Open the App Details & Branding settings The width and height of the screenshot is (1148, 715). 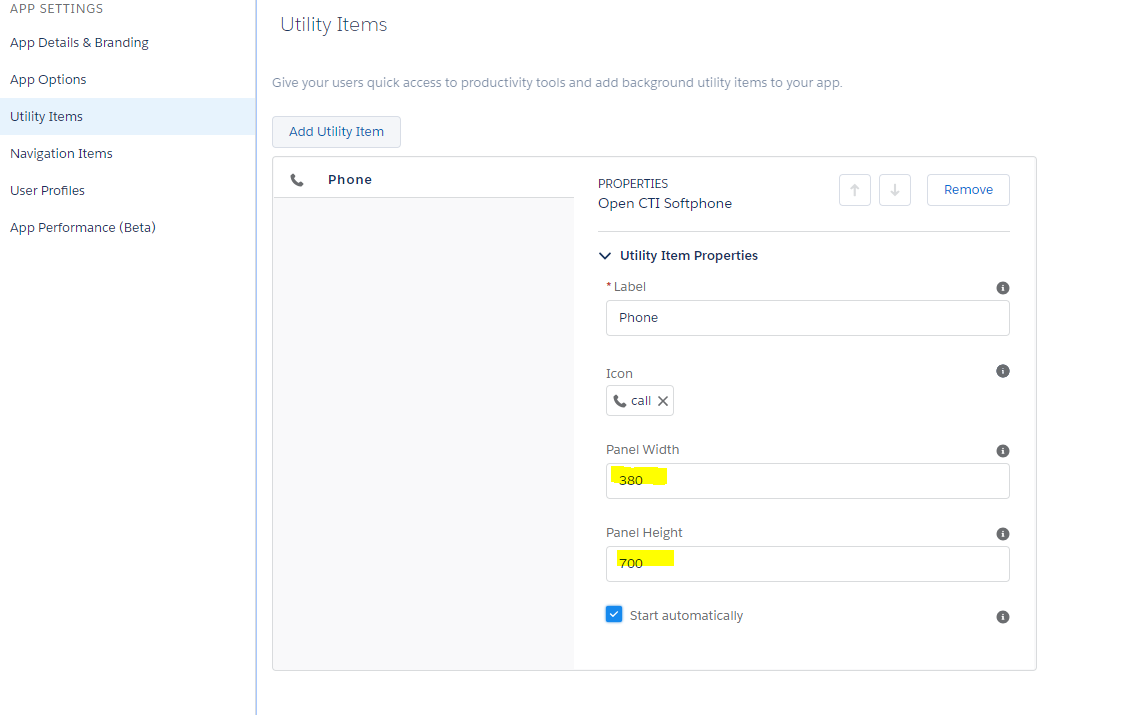point(79,43)
